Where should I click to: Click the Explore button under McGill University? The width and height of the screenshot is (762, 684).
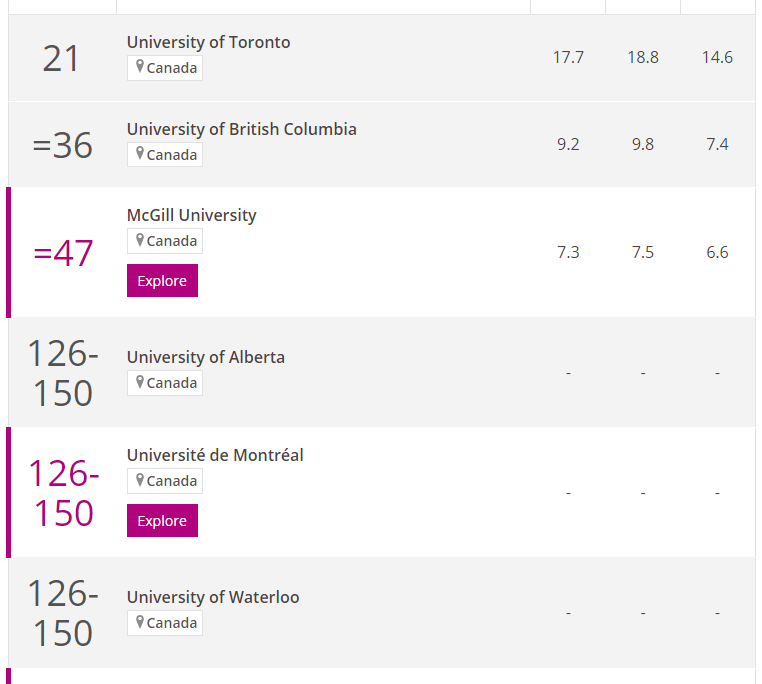[162, 281]
